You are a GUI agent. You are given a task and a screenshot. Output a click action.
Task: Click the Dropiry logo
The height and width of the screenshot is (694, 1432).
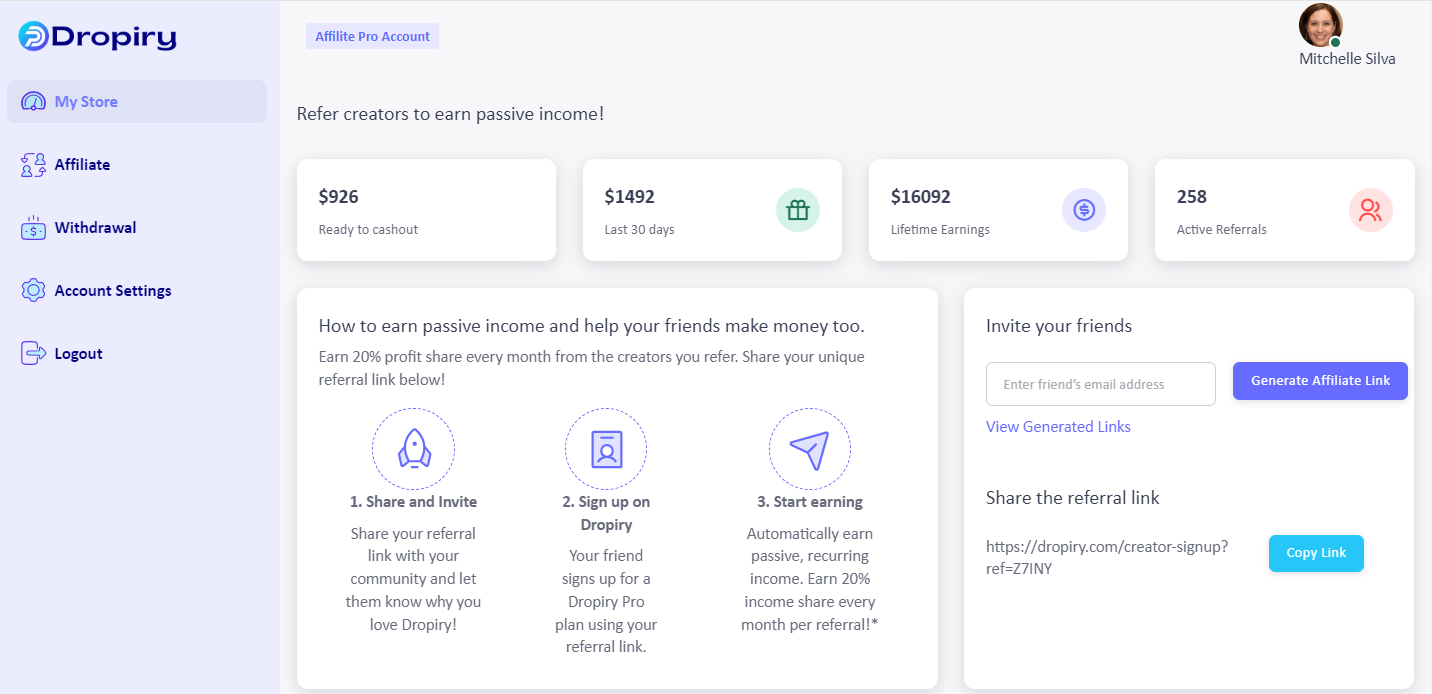coord(97,37)
